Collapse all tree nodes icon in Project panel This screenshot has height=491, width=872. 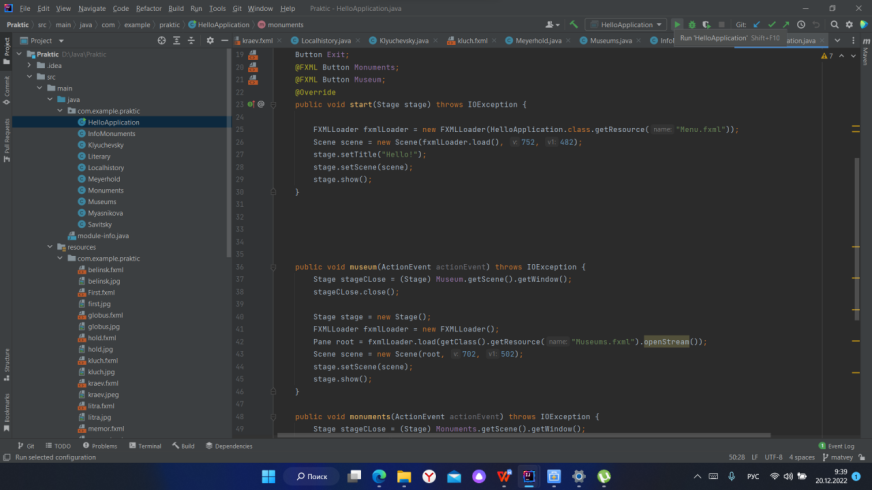(x=191, y=41)
